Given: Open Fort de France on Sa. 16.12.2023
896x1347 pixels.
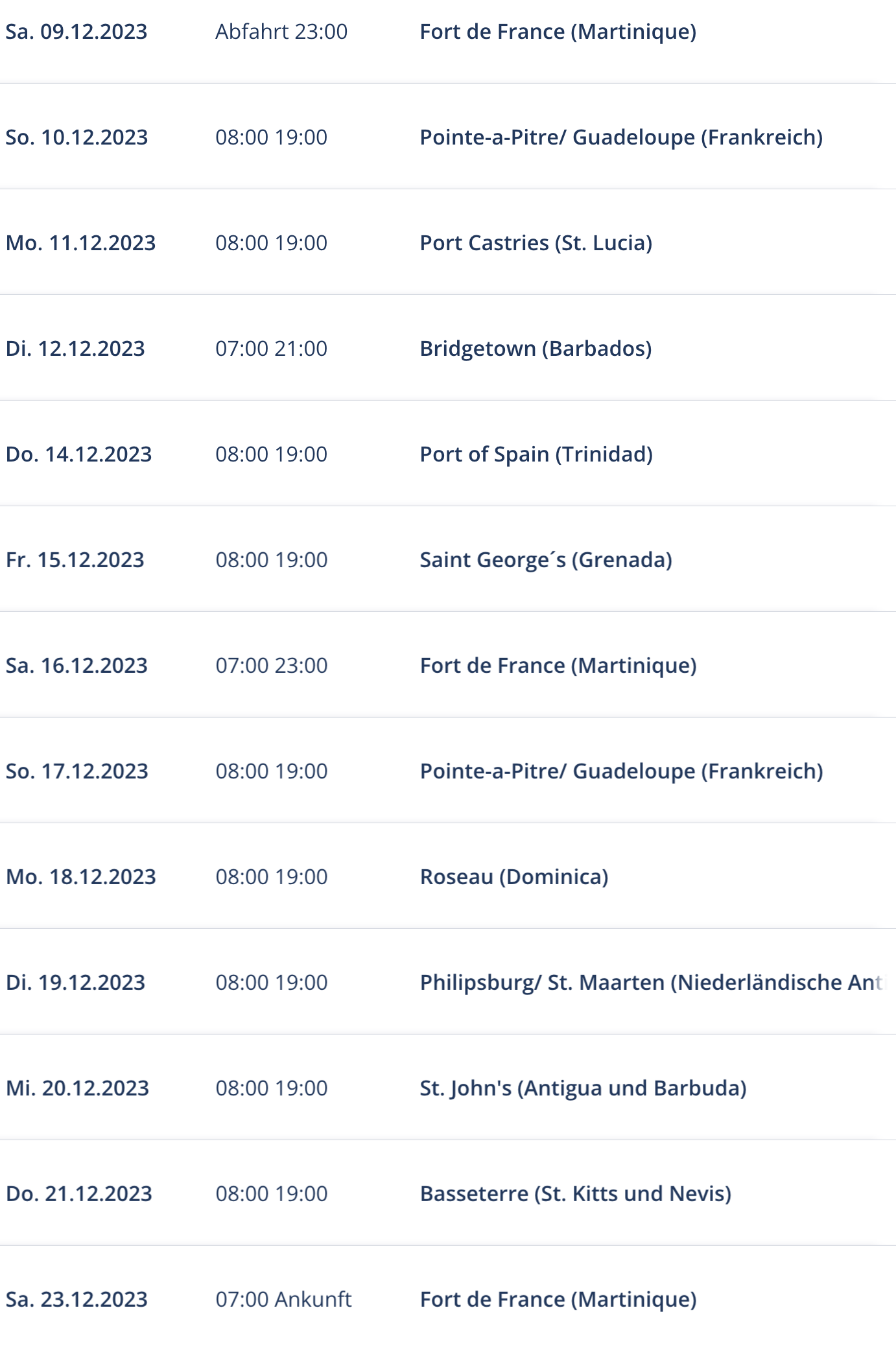Looking at the screenshot, I should (558, 666).
